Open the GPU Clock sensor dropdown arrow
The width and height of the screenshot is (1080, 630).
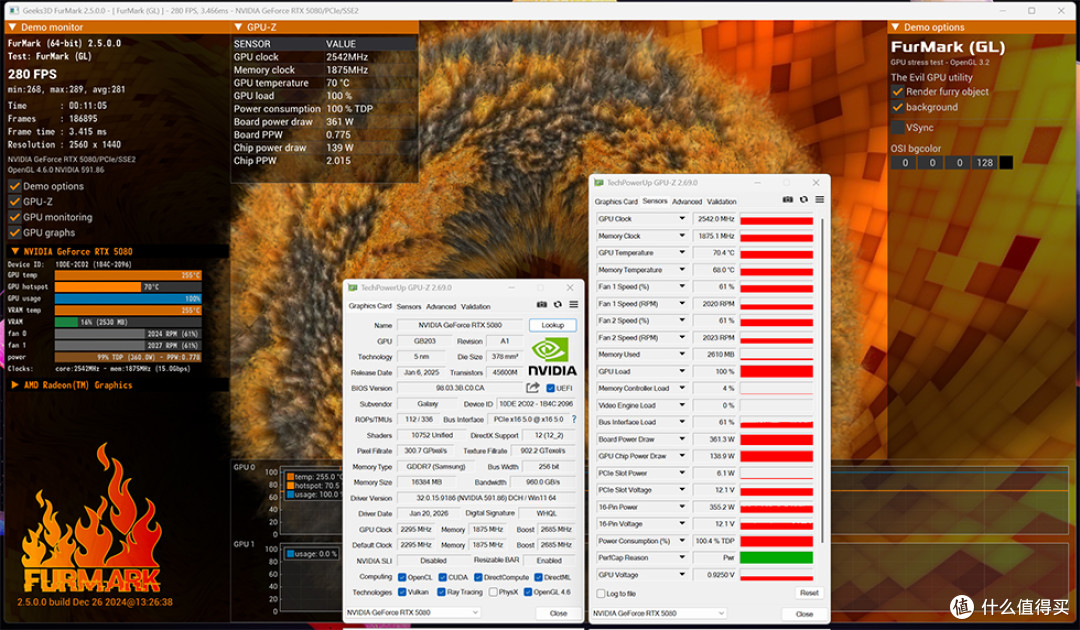(x=682, y=218)
